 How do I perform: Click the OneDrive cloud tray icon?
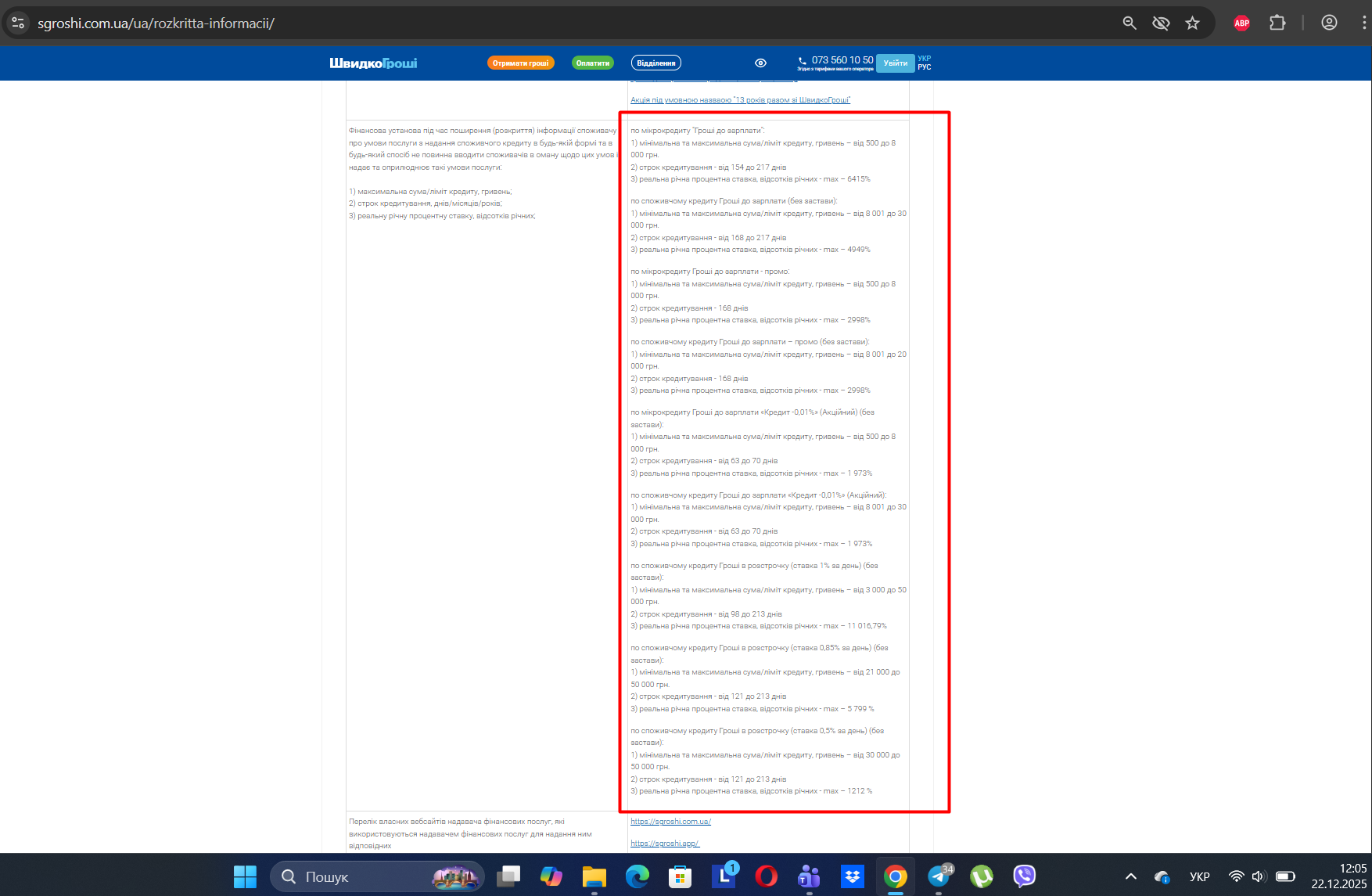click(x=1162, y=876)
